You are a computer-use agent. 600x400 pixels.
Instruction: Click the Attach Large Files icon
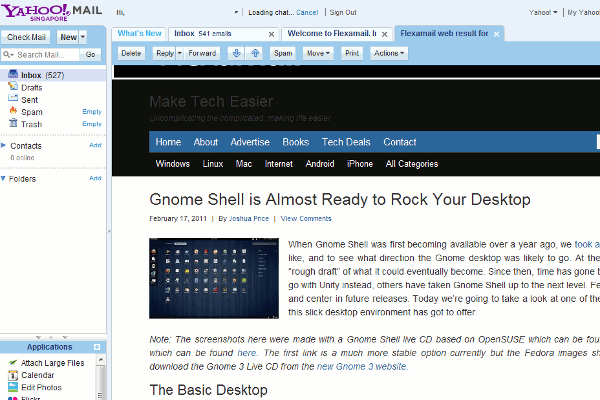click(x=11, y=362)
